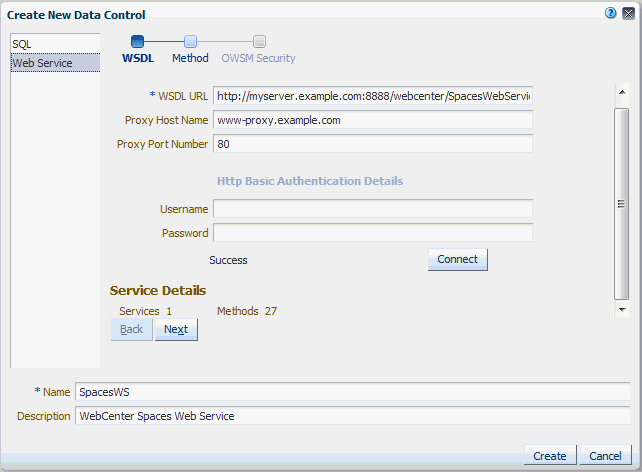Click the Username input field
Image resolution: width=642 pixels, height=472 pixels.
(373, 209)
